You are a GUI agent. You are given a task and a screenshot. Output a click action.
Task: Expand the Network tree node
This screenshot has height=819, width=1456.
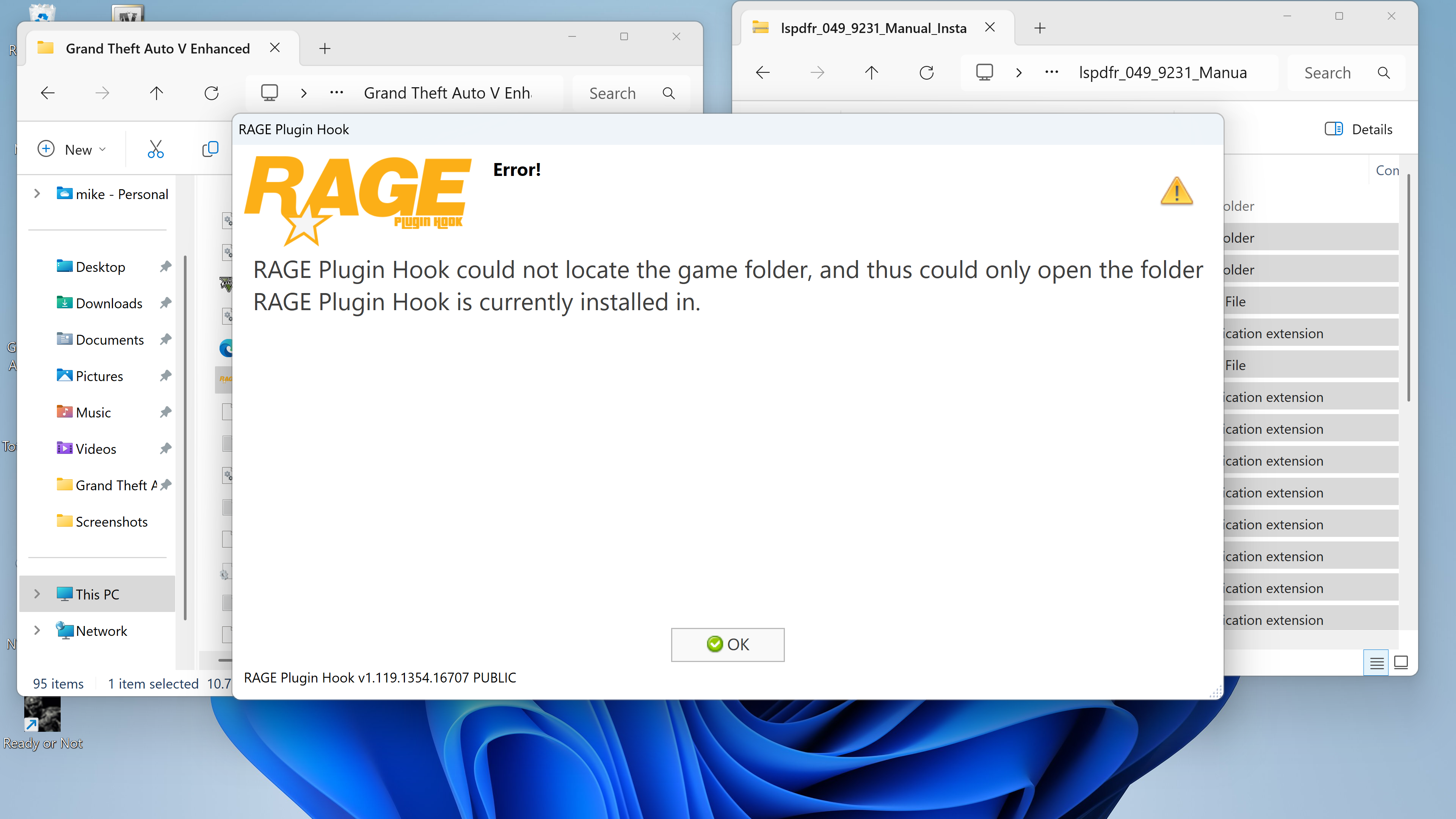(37, 630)
